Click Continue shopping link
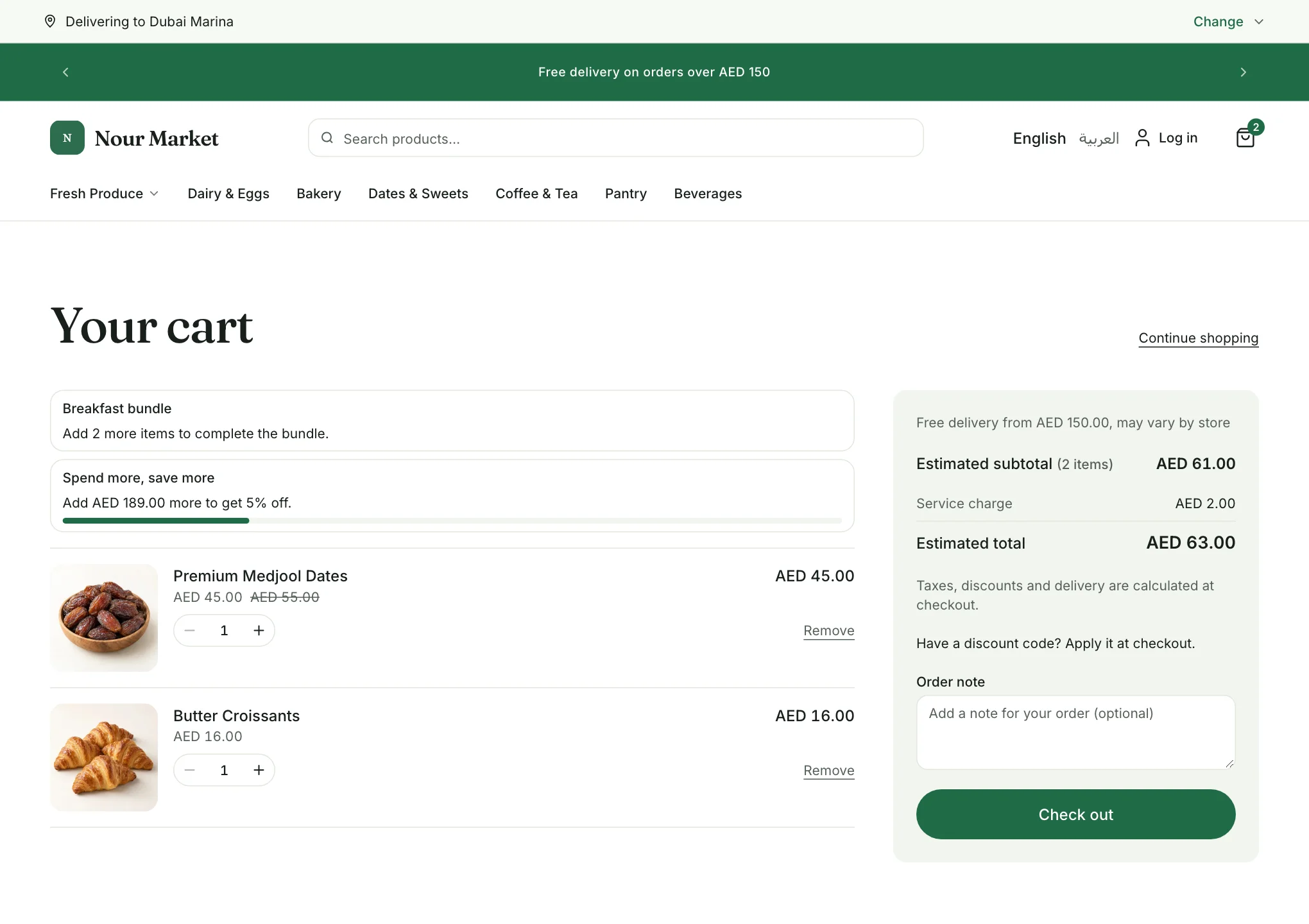The height and width of the screenshot is (924, 1309). click(x=1199, y=338)
